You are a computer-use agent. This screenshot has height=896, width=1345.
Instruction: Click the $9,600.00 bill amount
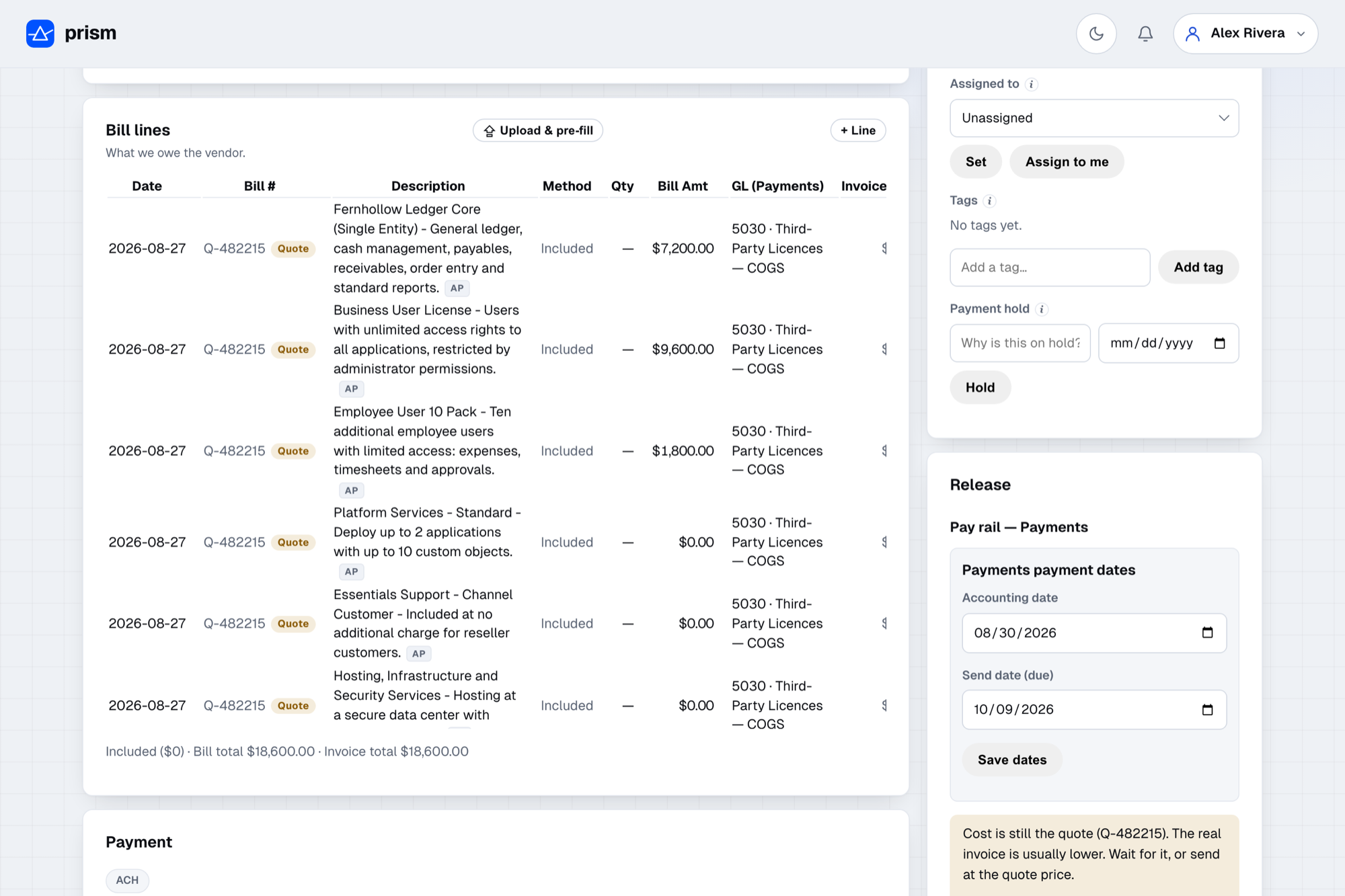683,350
